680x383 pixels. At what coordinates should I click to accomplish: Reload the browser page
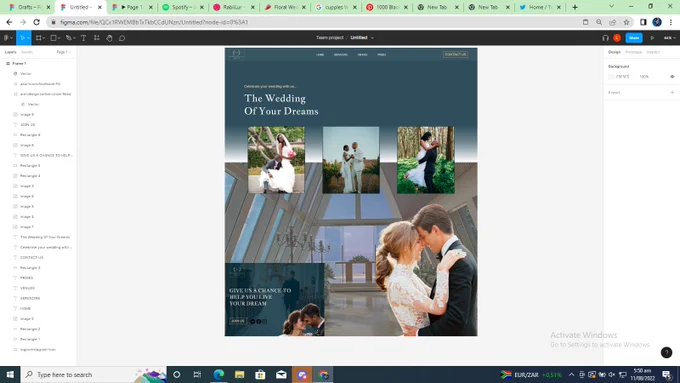pos(36,22)
